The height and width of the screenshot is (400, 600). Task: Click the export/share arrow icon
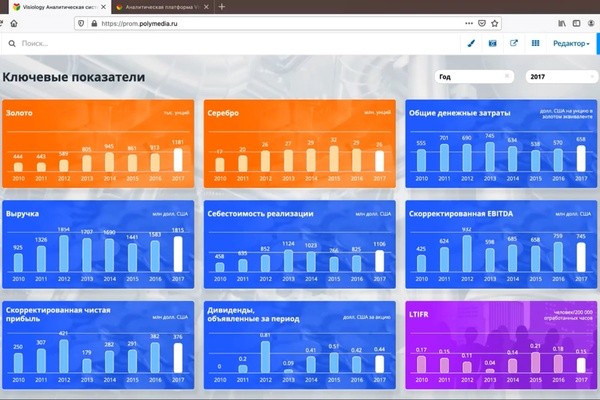pyautogui.click(x=514, y=44)
